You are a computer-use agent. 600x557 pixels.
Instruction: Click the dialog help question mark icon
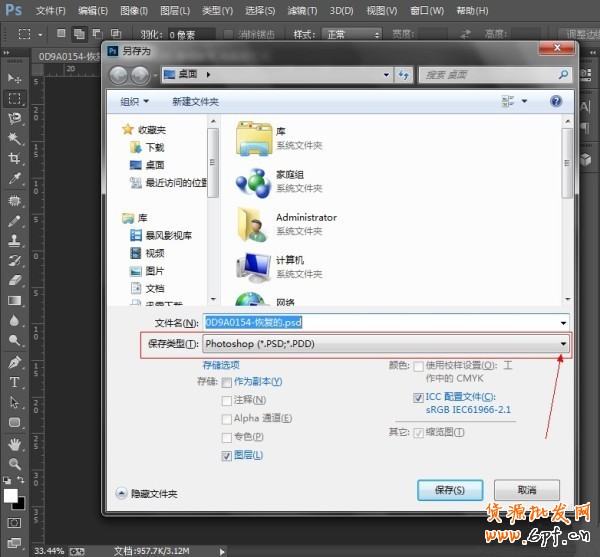pyautogui.click(x=555, y=101)
